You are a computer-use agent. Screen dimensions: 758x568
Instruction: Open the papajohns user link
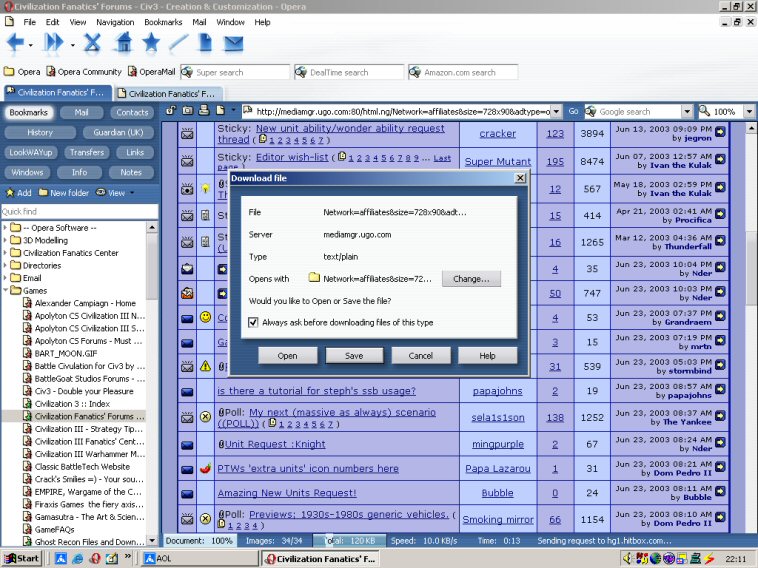pyautogui.click(x=497, y=391)
